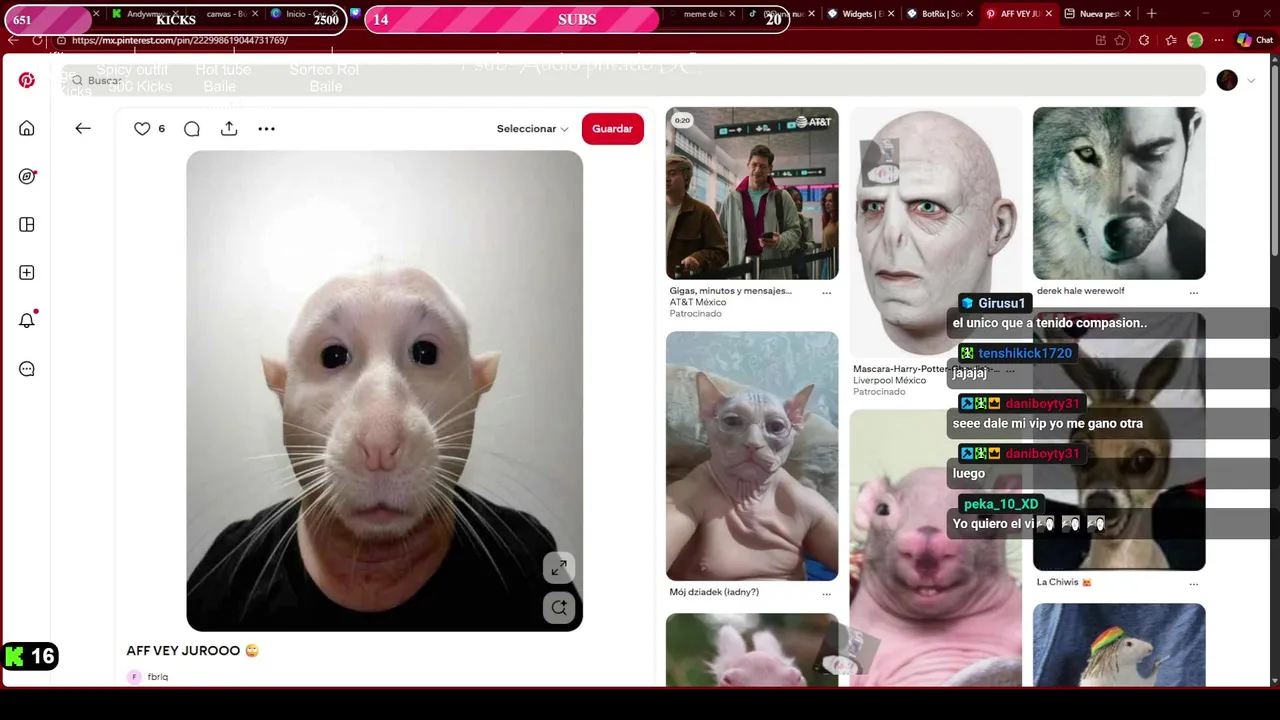Open the Copilot Chat button
This screenshot has width=1280, height=720.
click(1254, 40)
